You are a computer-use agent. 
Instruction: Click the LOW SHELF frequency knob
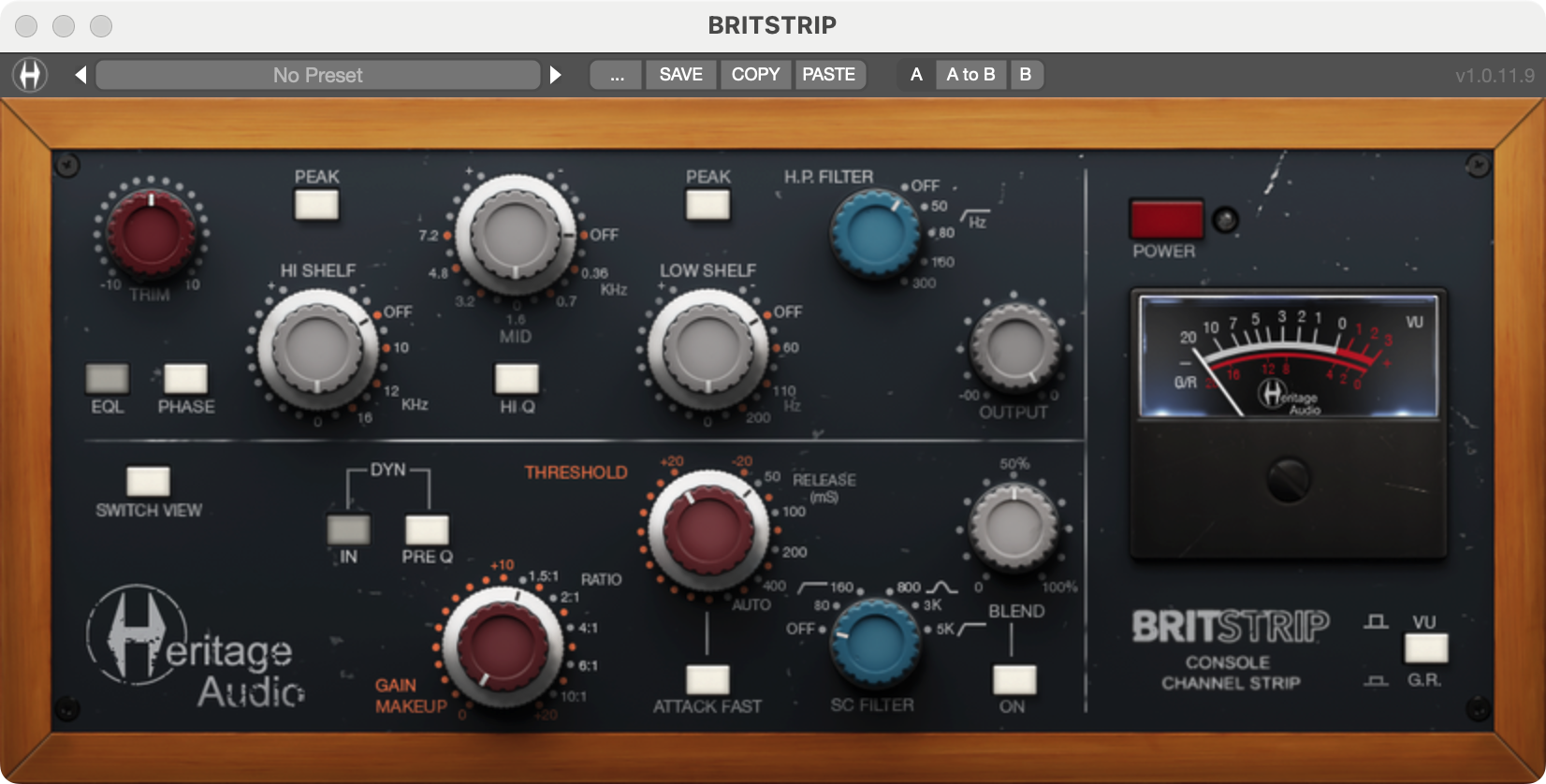[707, 348]
